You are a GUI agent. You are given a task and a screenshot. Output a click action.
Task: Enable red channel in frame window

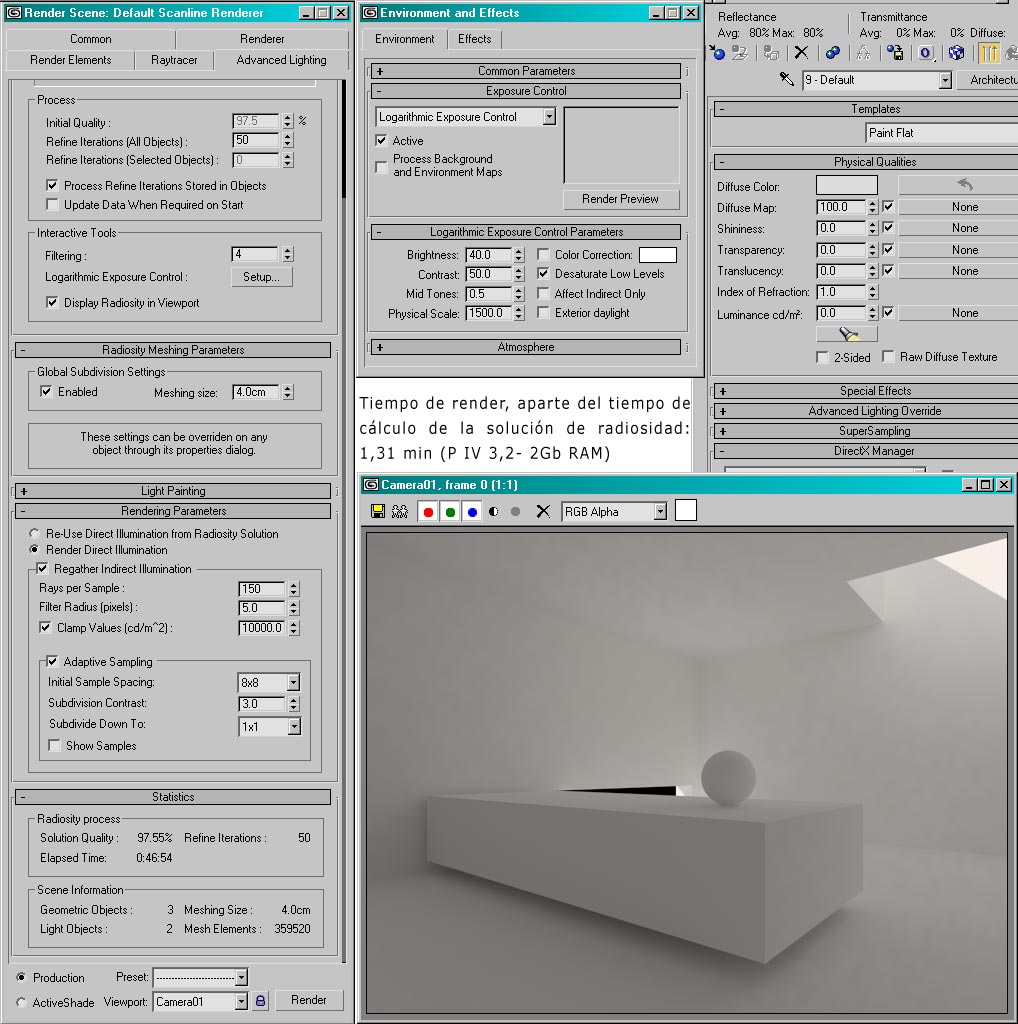428,512
